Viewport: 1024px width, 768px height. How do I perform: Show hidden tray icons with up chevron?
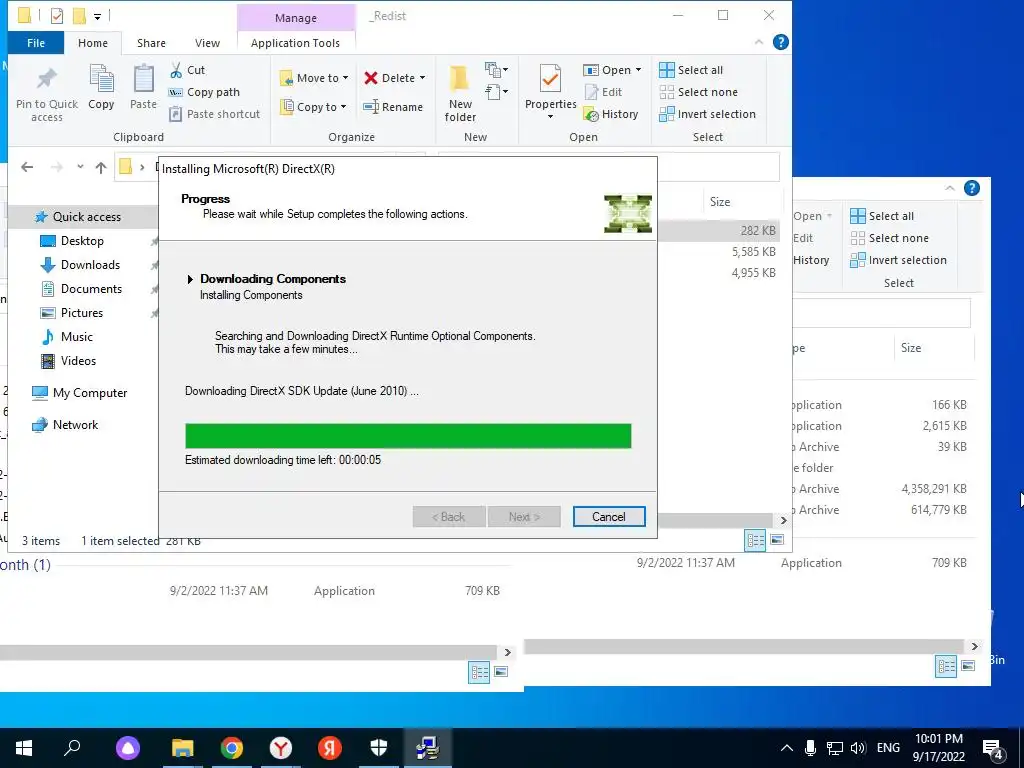pos(787,748)
